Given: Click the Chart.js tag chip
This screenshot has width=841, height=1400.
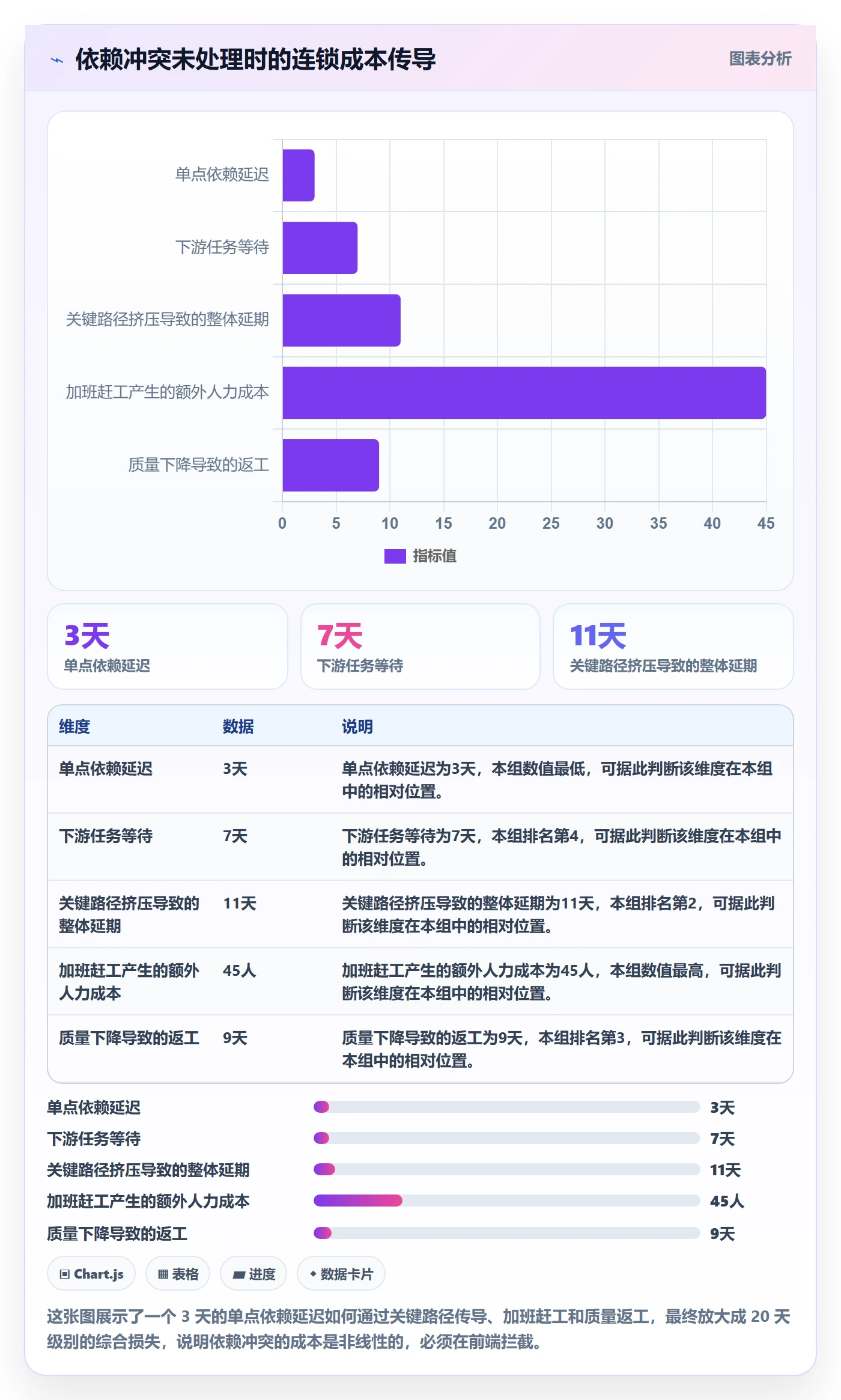Looking at the screenshot, I should coord(91,1274).
